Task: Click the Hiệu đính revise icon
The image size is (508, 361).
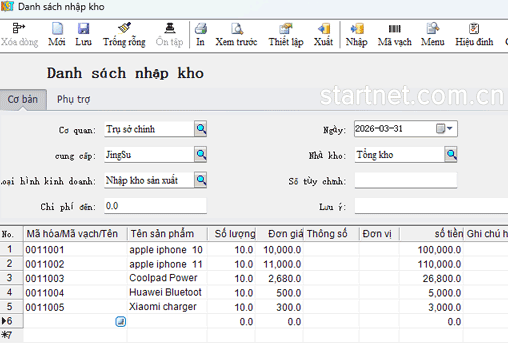Action: click(x=474, y=28)
